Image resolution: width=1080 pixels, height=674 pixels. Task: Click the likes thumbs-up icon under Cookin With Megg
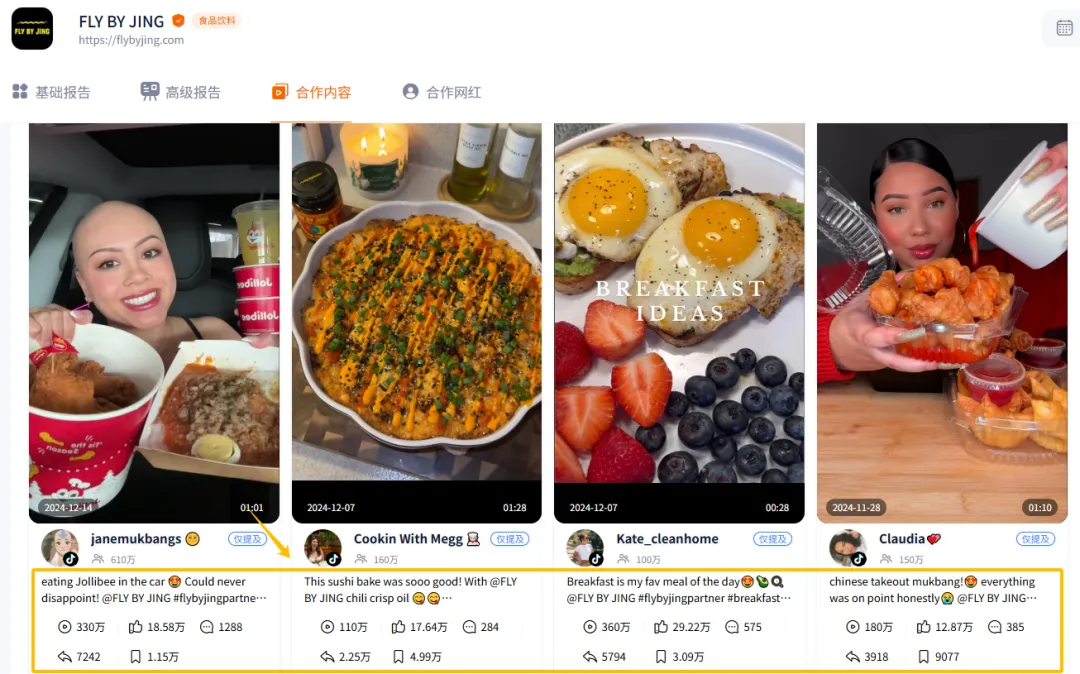tap(398, 627)
